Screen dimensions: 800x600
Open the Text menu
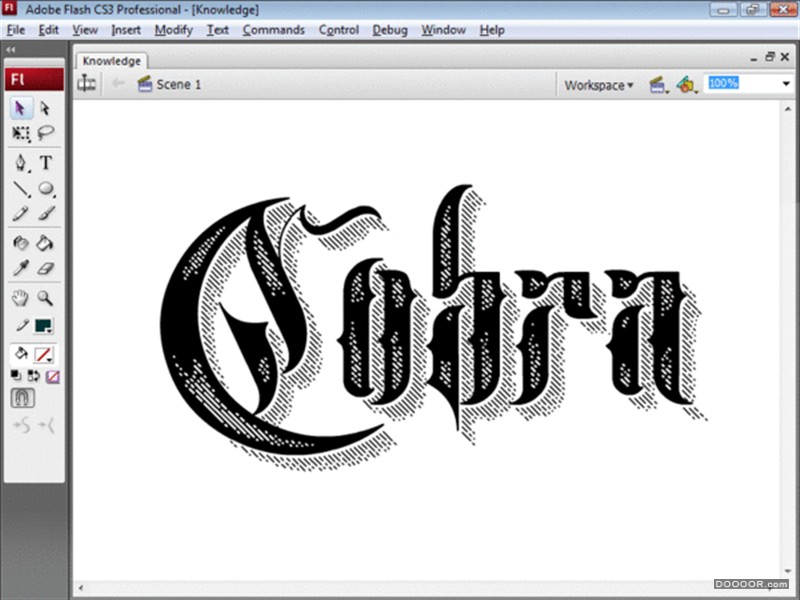[217, 30]
